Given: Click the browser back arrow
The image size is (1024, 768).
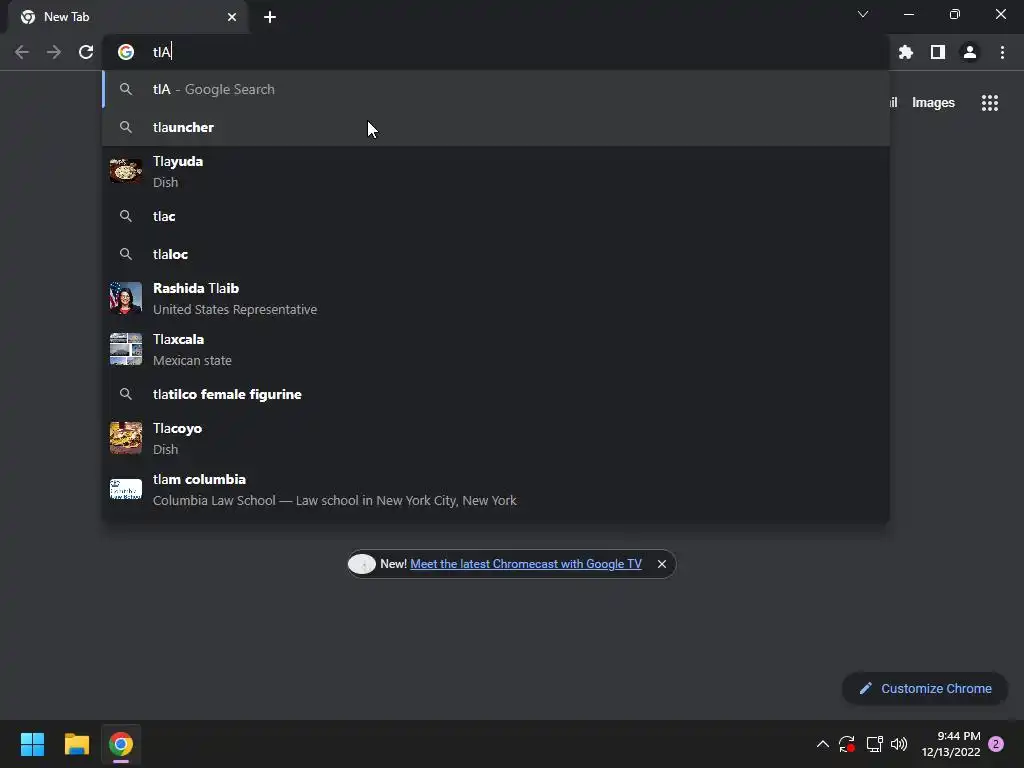Looking at the screenshot, I should tap(22, 52).
